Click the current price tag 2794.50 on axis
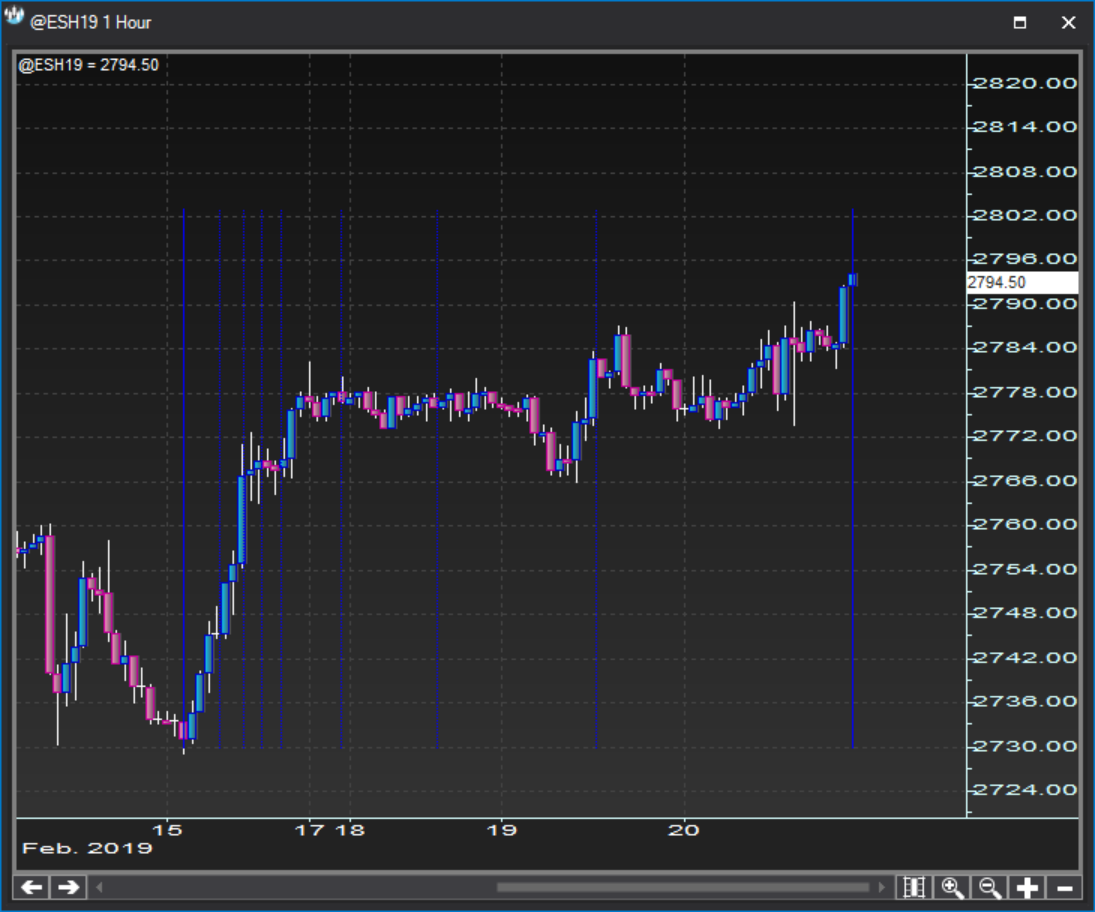 [x=1022, y=282]
